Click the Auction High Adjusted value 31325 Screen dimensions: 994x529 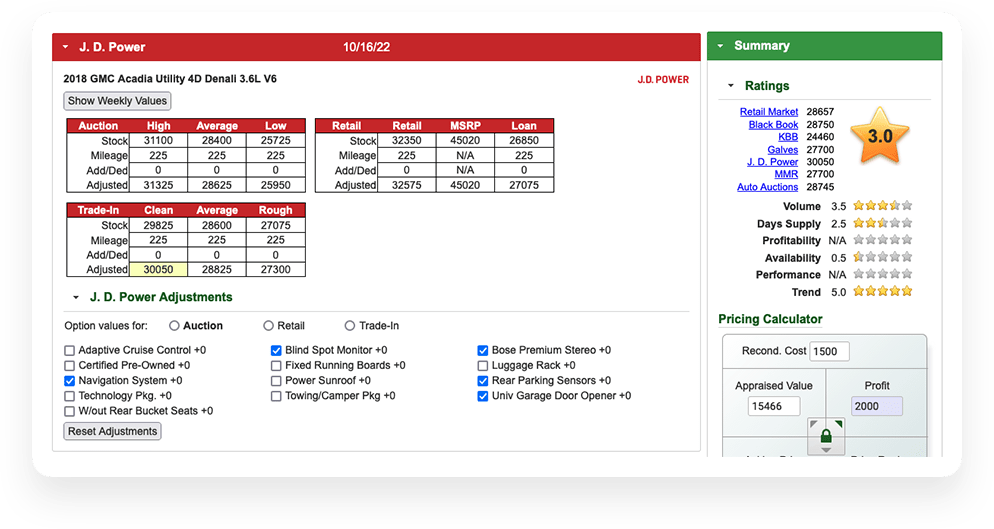click(x=158, y=185)
